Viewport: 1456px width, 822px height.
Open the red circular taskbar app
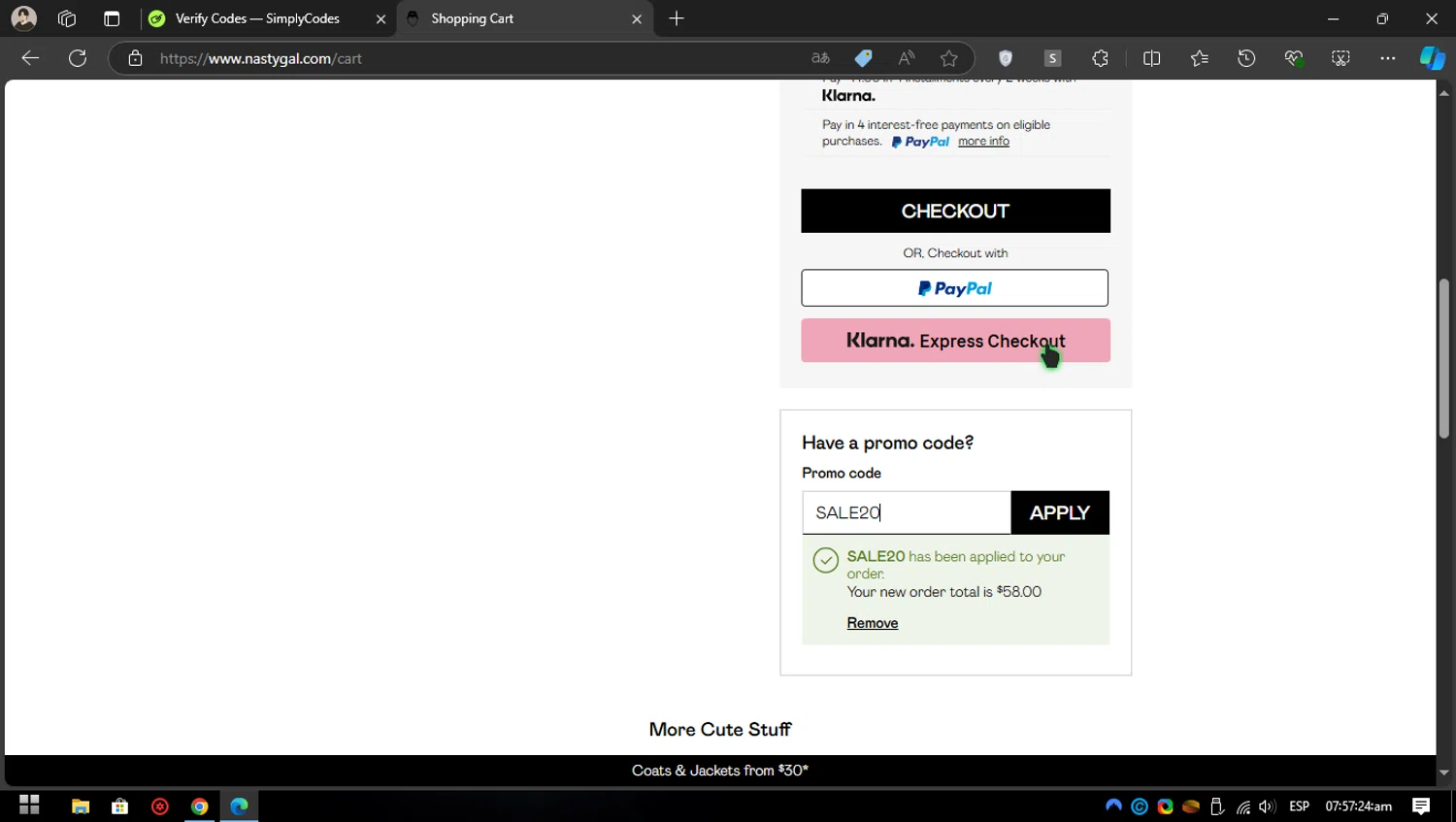point(160,806)
